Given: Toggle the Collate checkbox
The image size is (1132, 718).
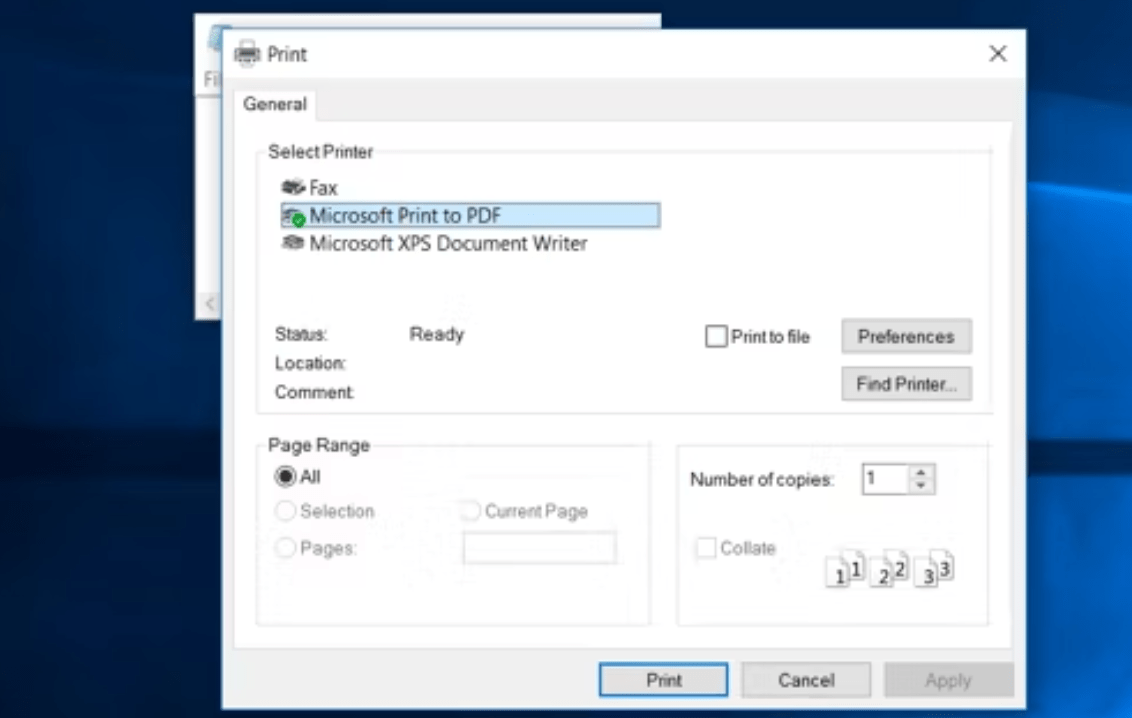Looking at the screenshot, I should (x=706, y=548).
